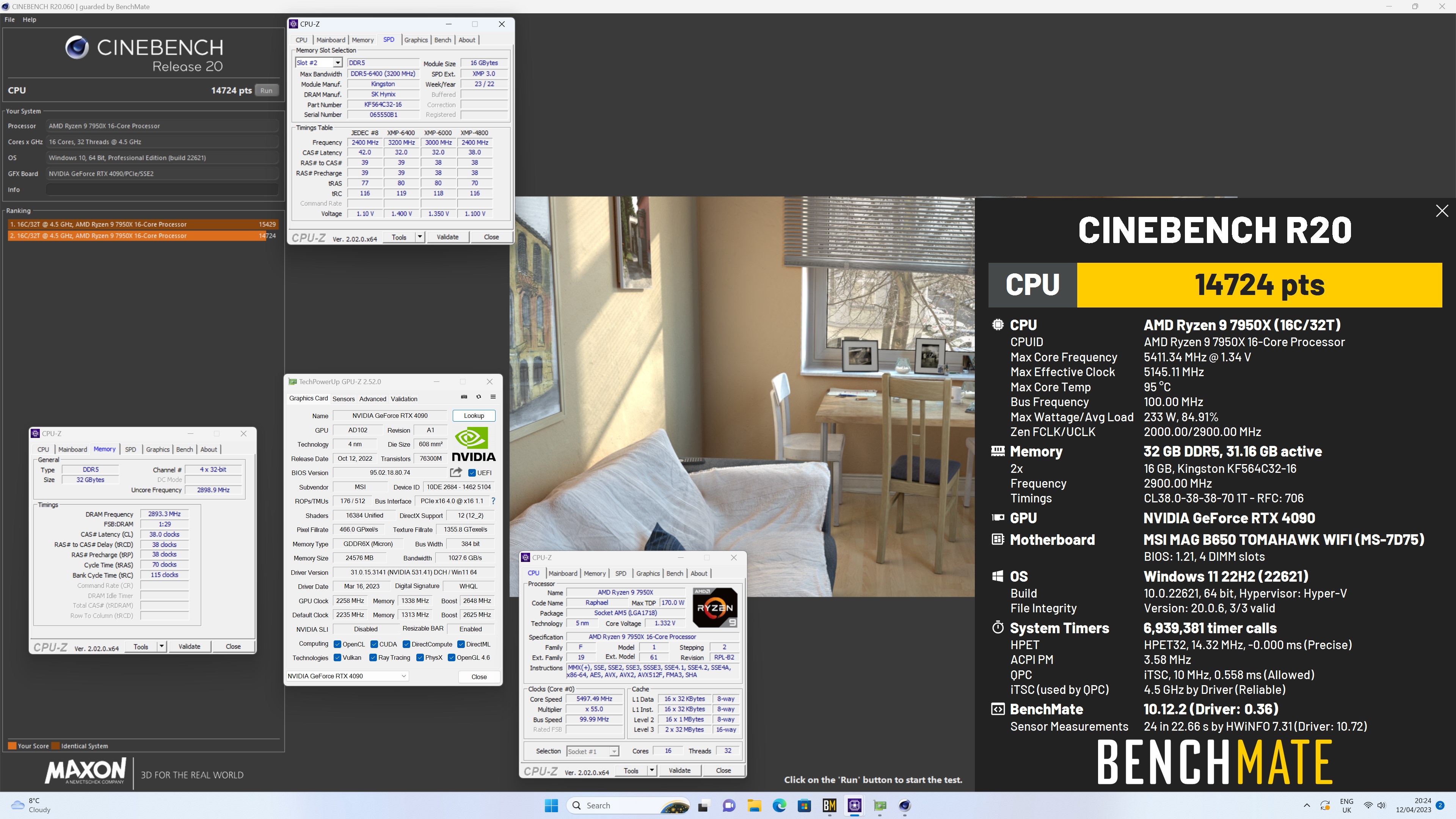1456x819 pixels.
Task: Select ranking entry with 14724 score
Action: point(143,236)
